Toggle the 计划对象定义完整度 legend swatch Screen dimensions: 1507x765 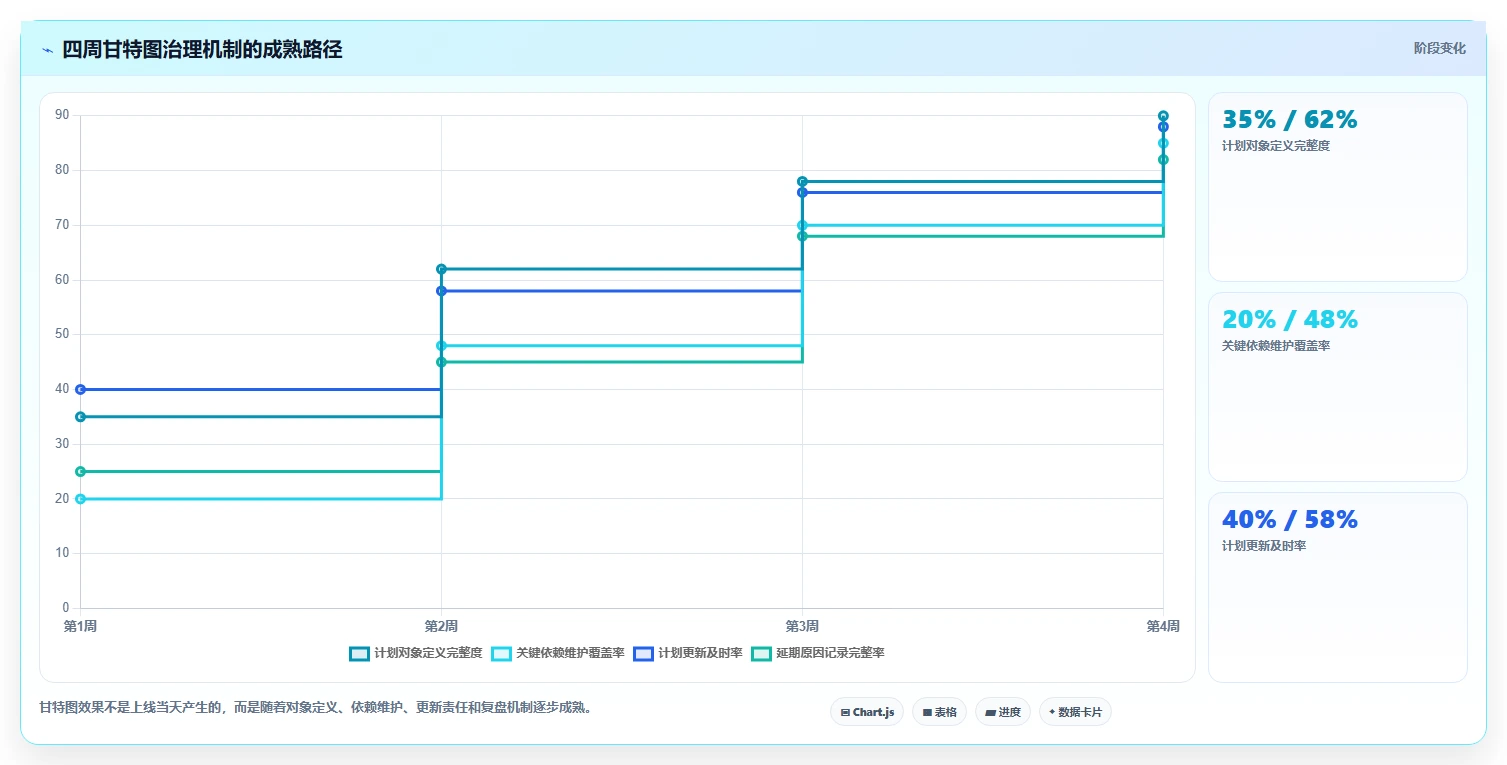pyautogui.click(x=359, y=653)
